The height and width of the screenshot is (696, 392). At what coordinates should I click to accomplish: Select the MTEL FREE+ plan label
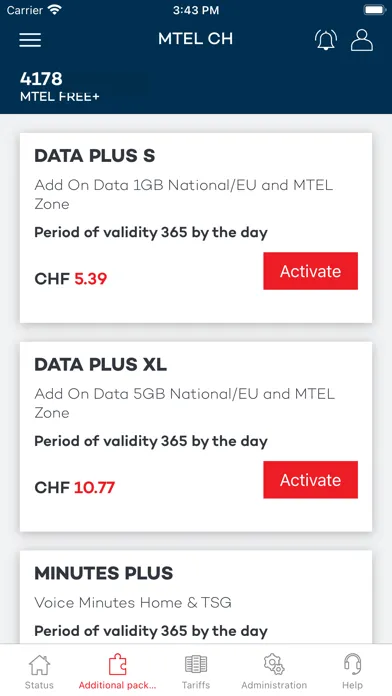point(60,96)
